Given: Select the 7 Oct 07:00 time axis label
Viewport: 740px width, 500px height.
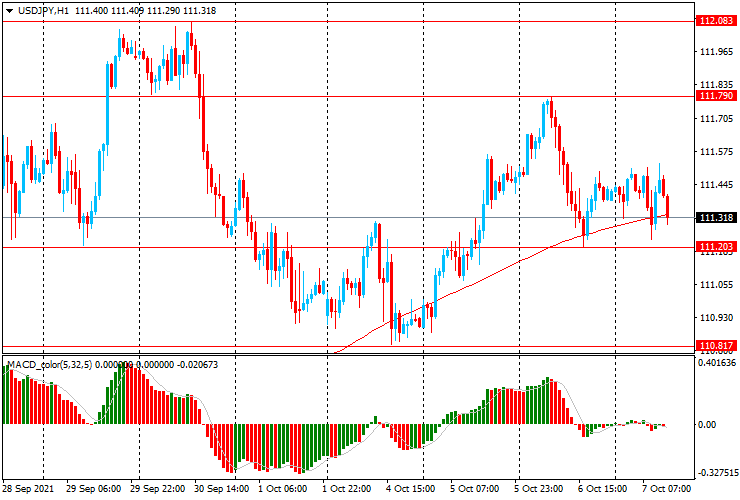Looking at the screenshot, I should [666, 489].
